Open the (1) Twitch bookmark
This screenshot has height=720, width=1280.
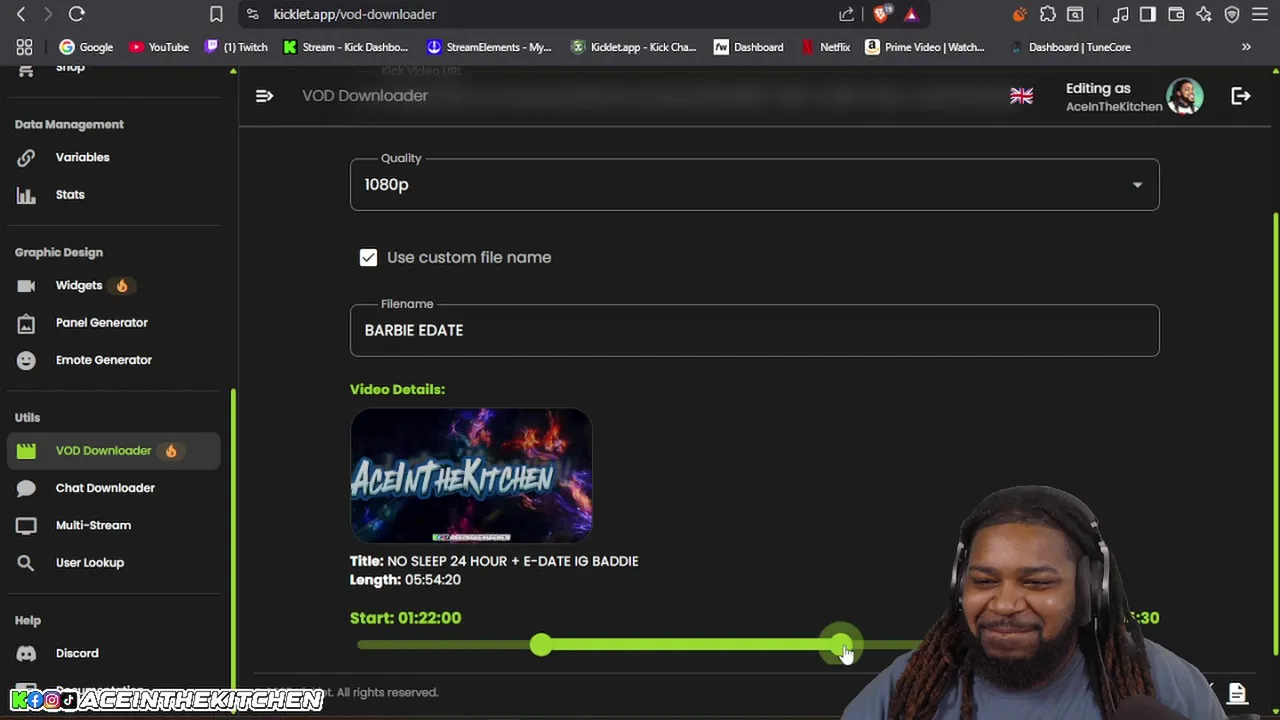pyautogui.click(x=236, y=47)
